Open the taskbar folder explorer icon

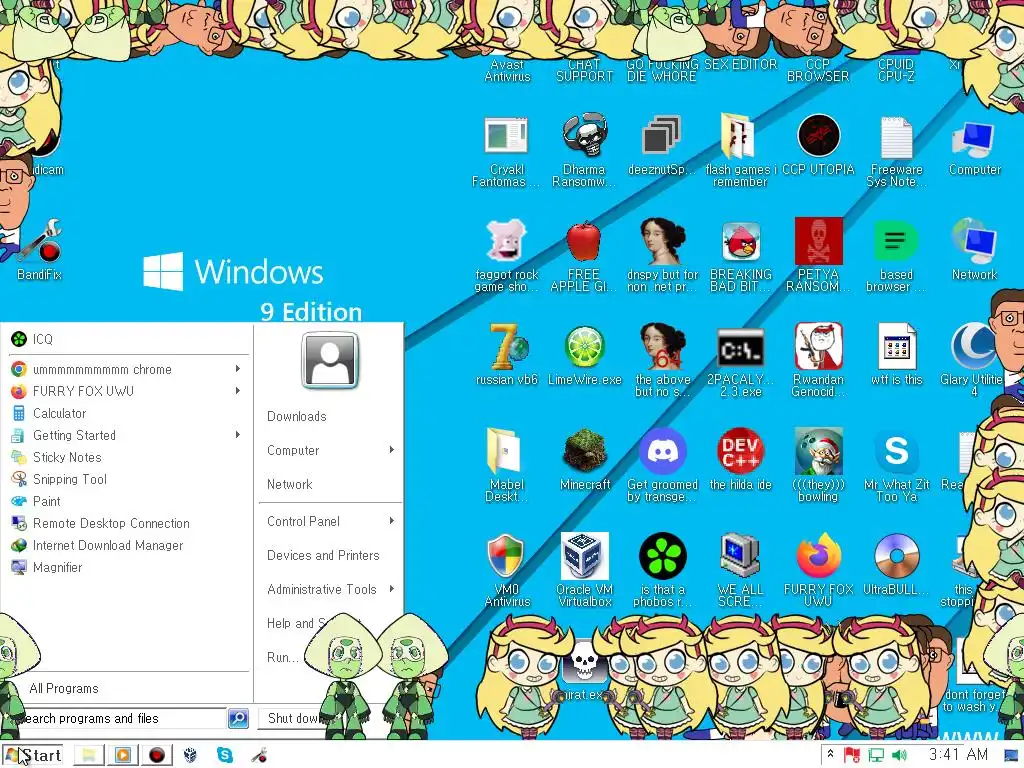click(x=89, y=756)
